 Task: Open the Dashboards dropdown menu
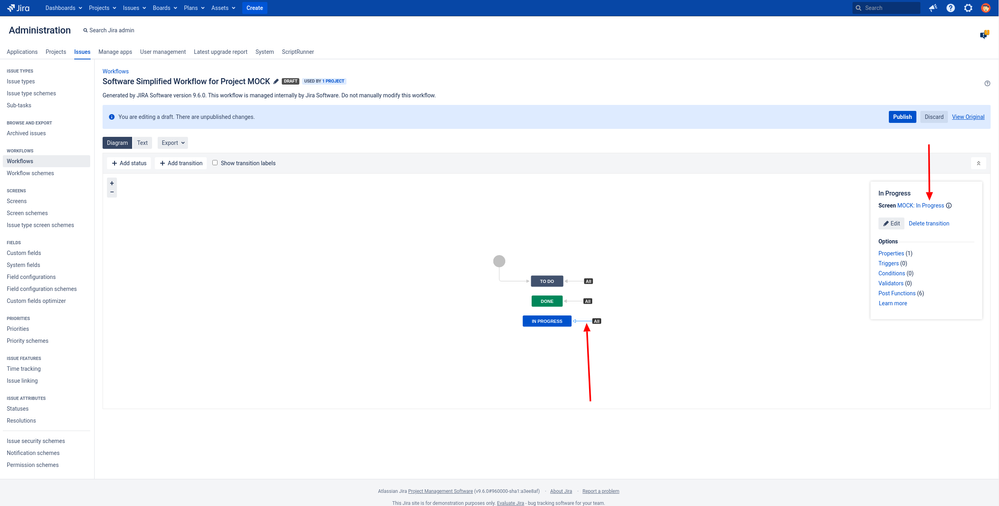64,8
